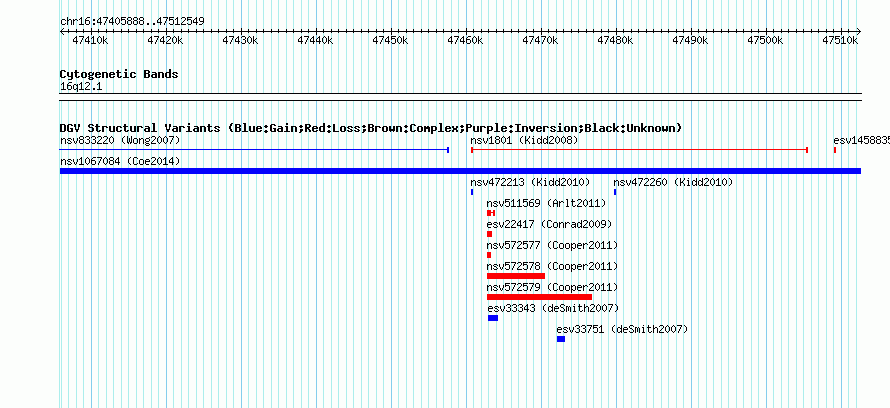
Task: Click the 47480k ruler tick label
Action: click(615, 40)
